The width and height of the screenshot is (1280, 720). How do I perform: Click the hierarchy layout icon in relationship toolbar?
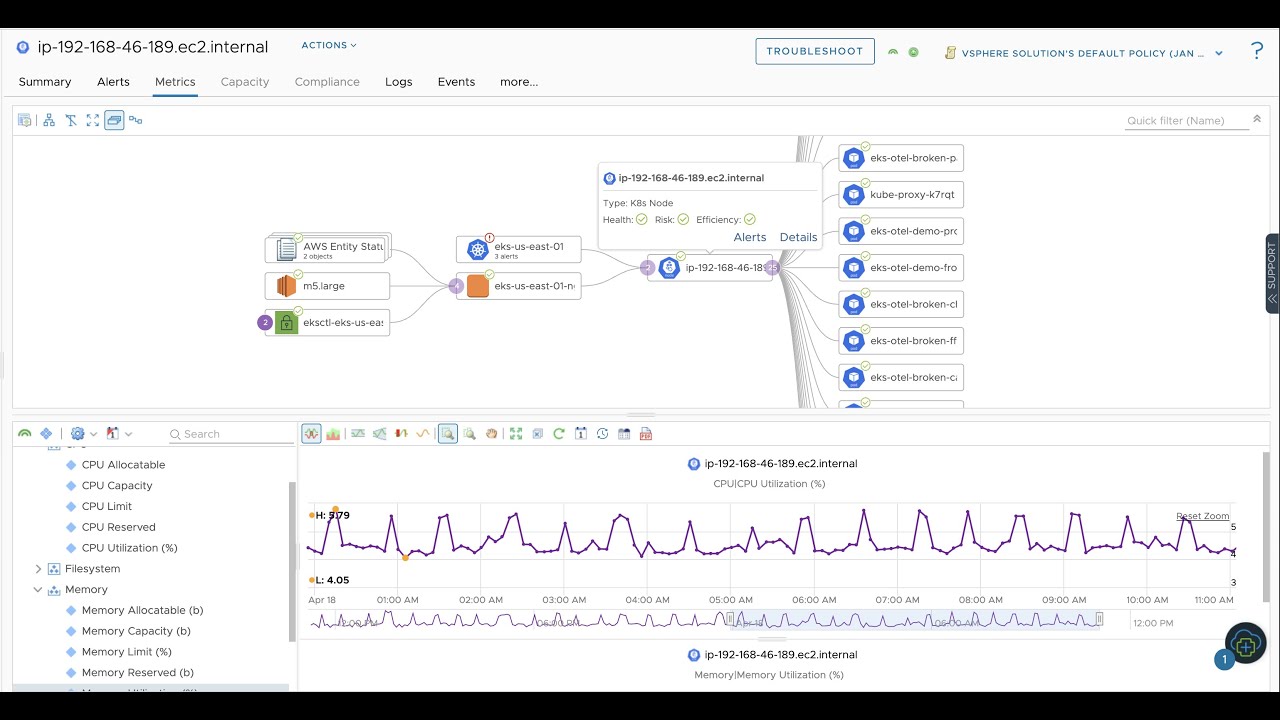point(49,120)
